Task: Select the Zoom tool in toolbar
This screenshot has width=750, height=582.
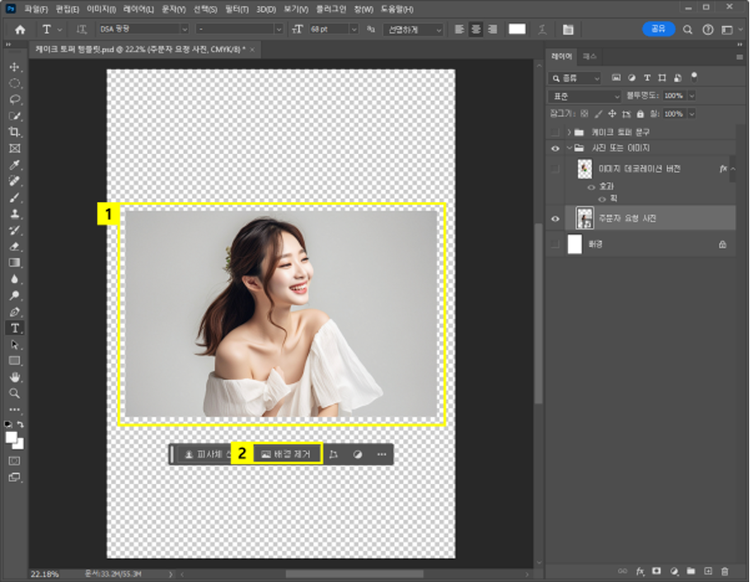Action: pyautogui.click(x=15, y=393)
